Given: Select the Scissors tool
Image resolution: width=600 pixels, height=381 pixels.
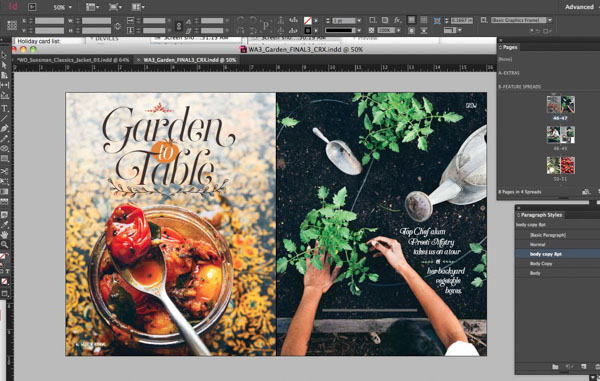Looking at the screenshot, I should [4, 171].
